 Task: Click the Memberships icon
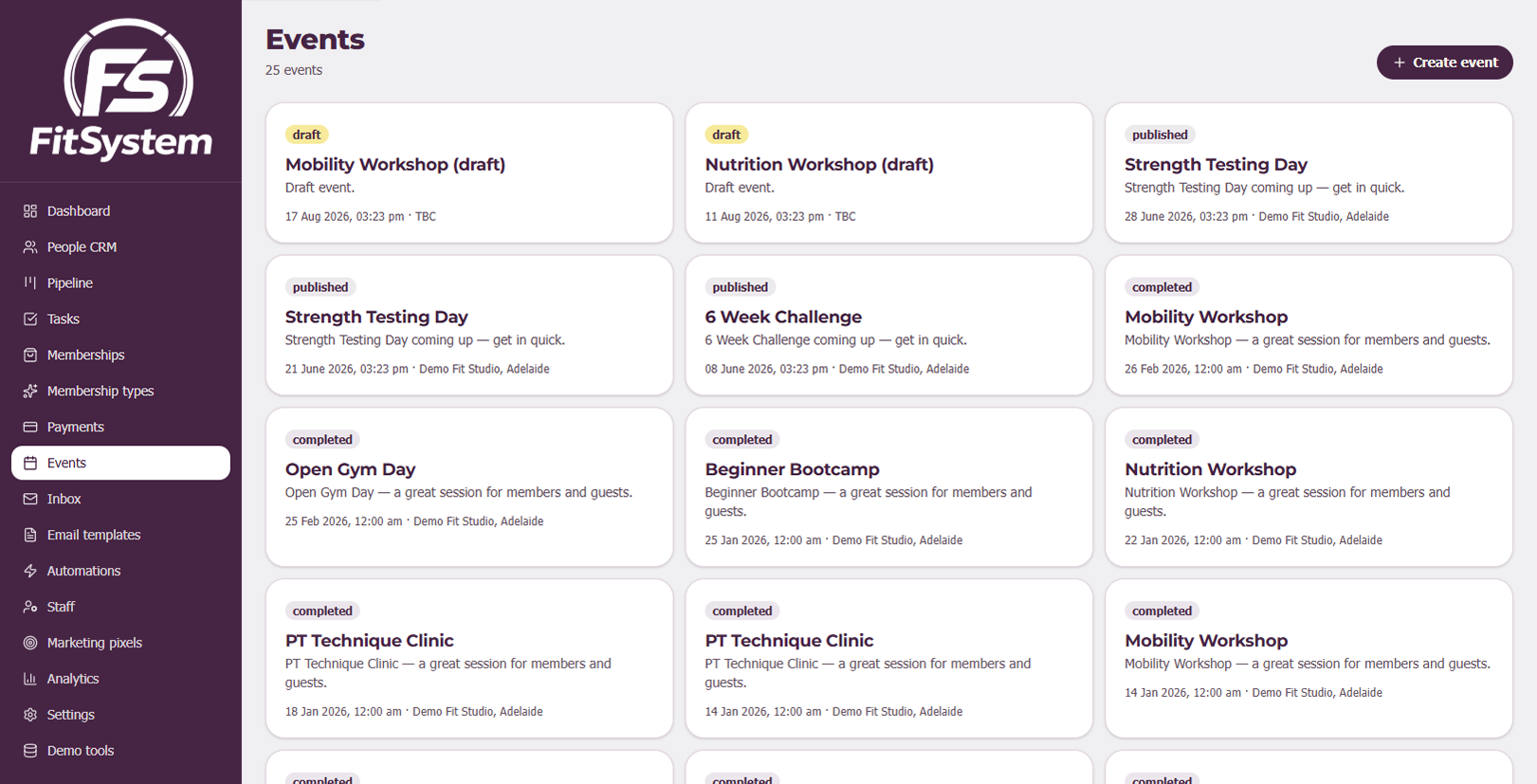tap(30, 355)
